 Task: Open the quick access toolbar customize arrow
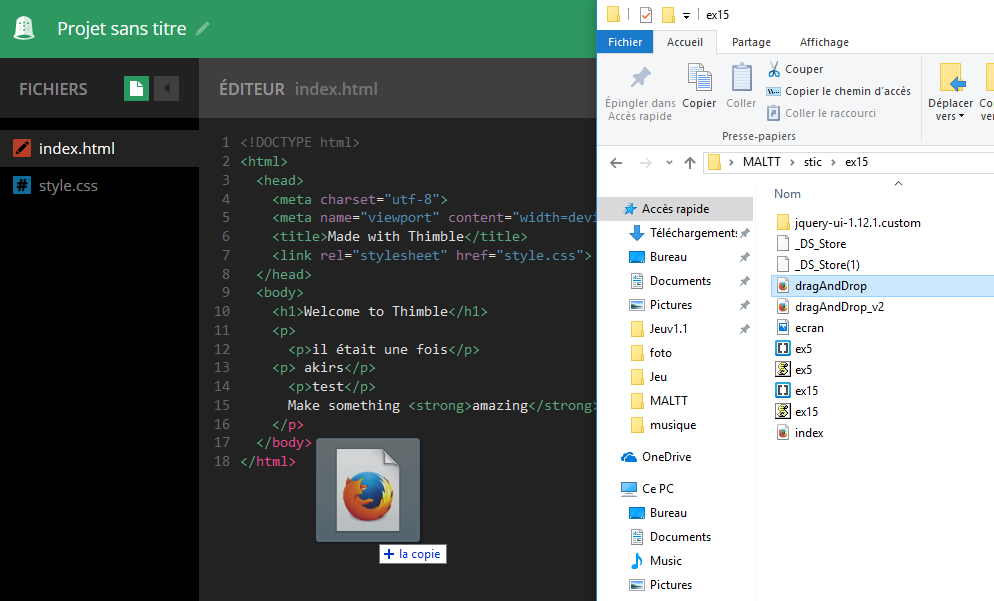click(x=686, y=15)
